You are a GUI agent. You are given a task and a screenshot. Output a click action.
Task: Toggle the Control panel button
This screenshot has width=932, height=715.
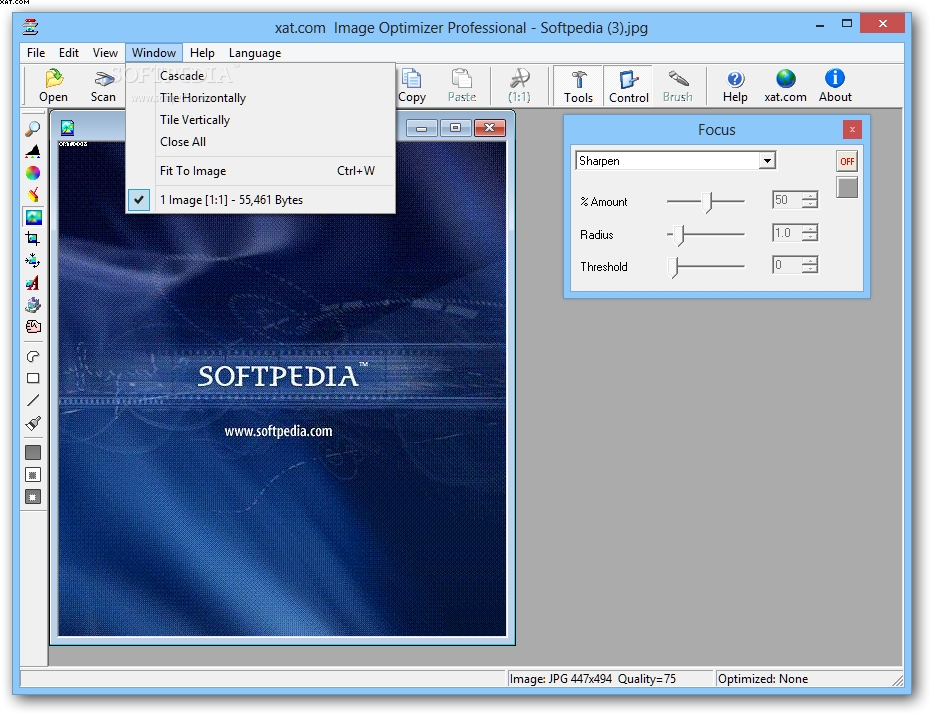pyautogui.click(x=628, y=86)
